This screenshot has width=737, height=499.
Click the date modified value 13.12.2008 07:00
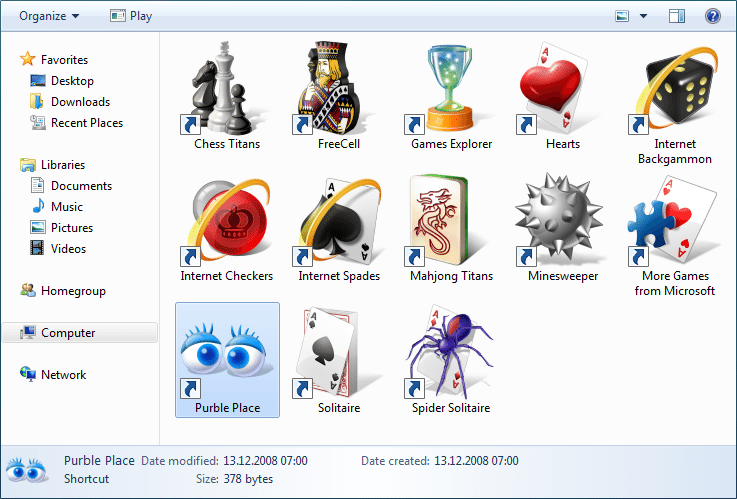265,461
